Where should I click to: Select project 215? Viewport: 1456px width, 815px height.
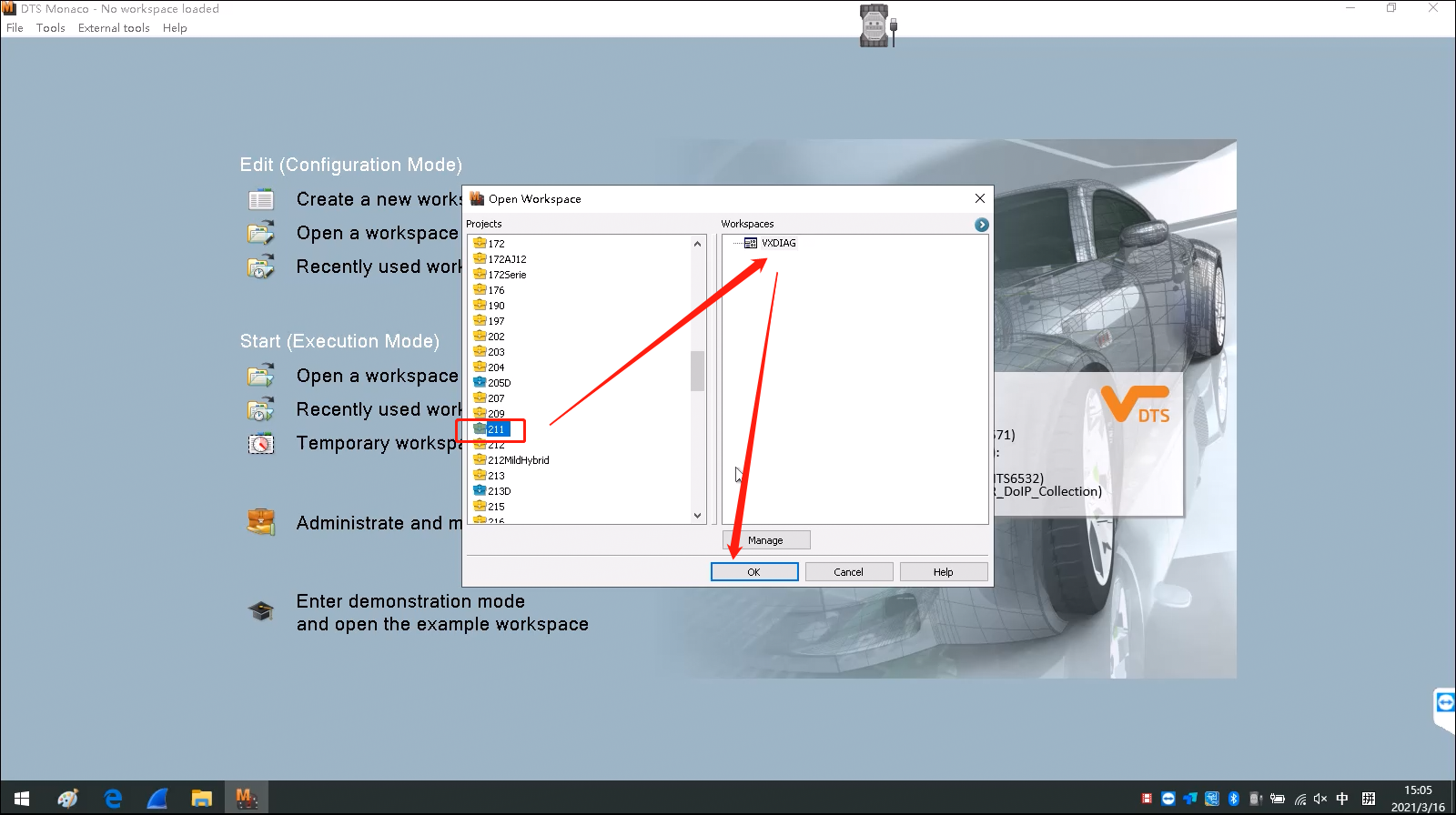[x=489, y=507]
